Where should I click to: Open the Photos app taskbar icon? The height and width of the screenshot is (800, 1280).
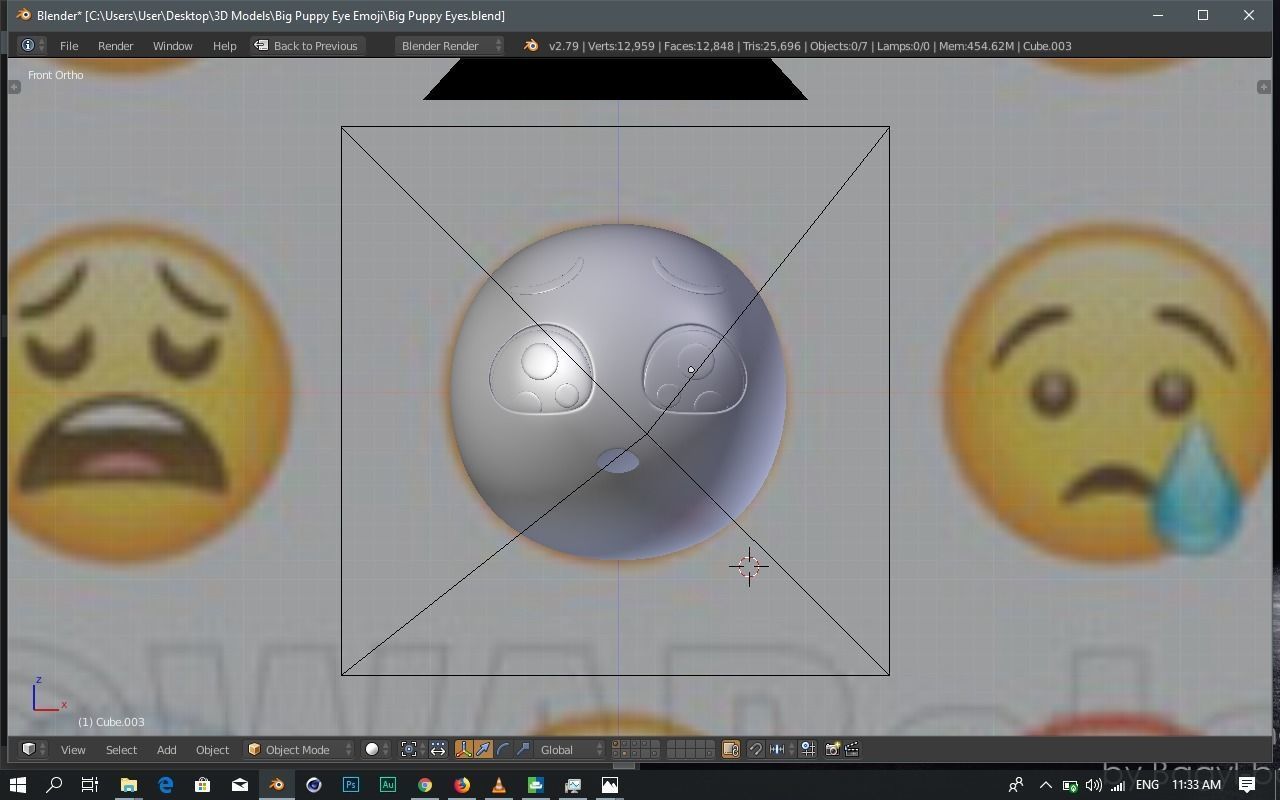[609, 785]
